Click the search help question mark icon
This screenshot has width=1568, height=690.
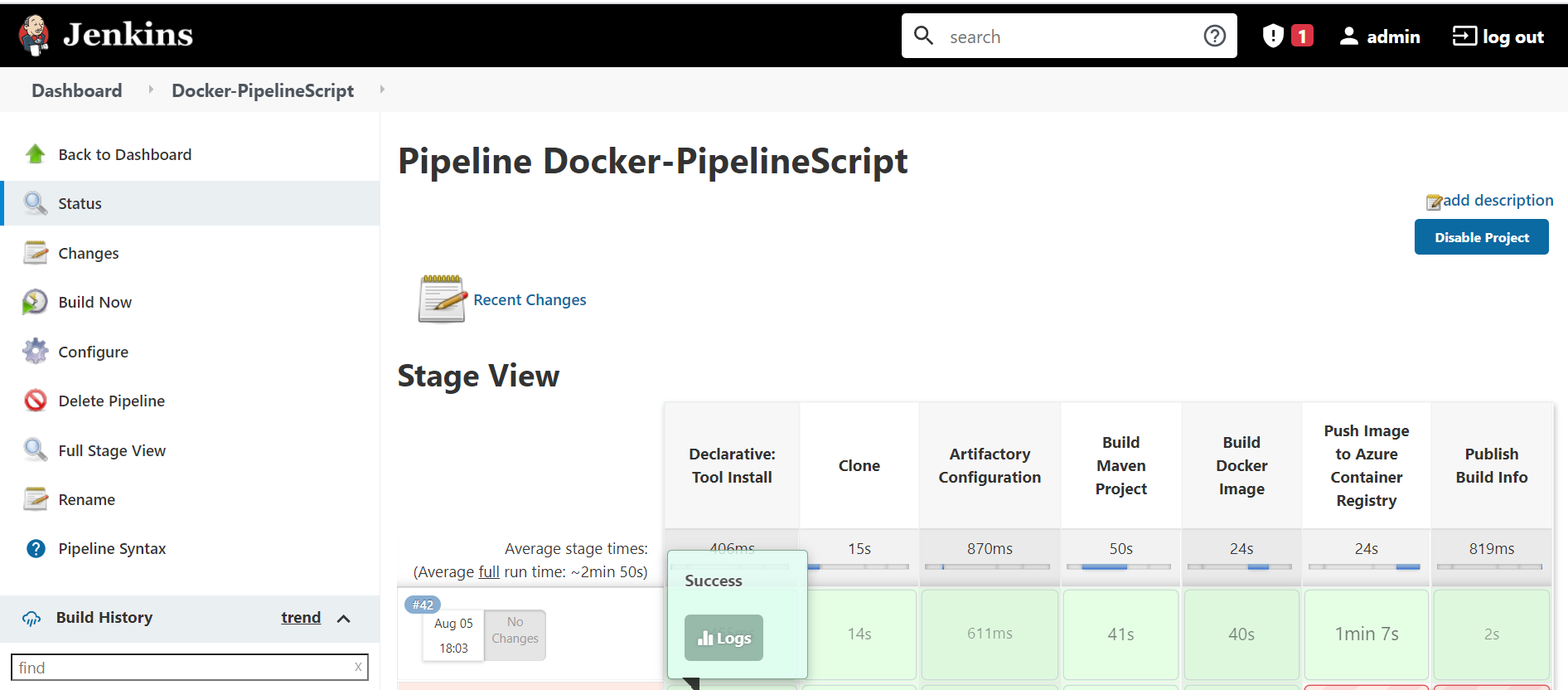(1214, 36)
